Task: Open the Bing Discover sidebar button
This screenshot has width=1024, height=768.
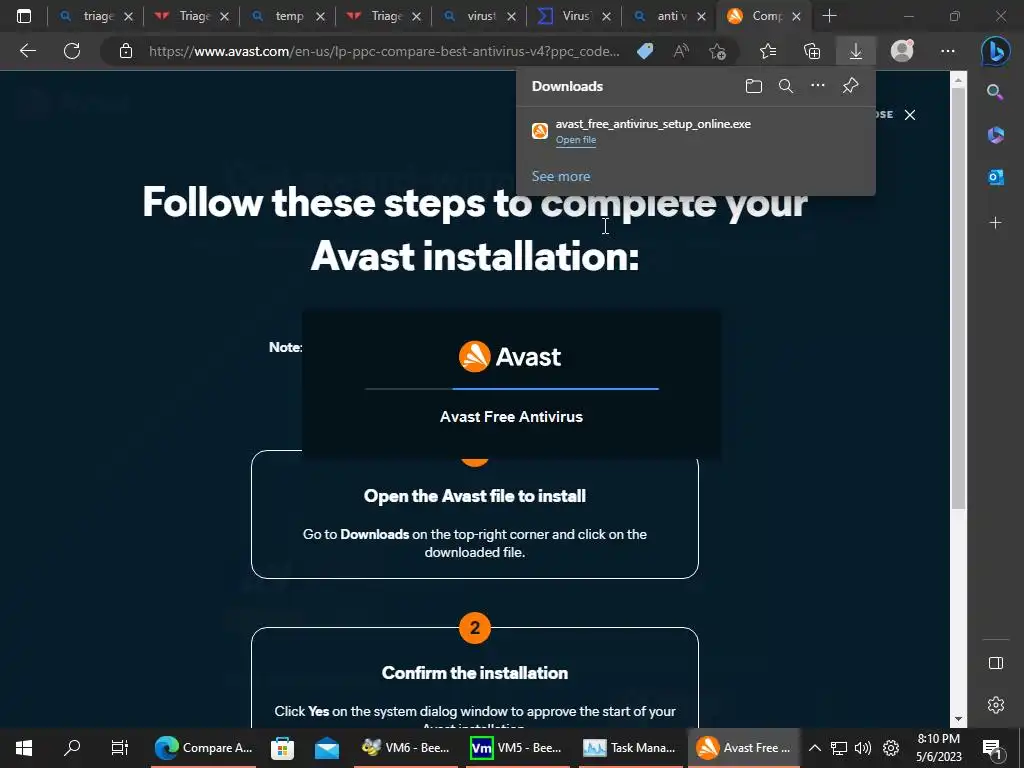Action: coord(995,51)
